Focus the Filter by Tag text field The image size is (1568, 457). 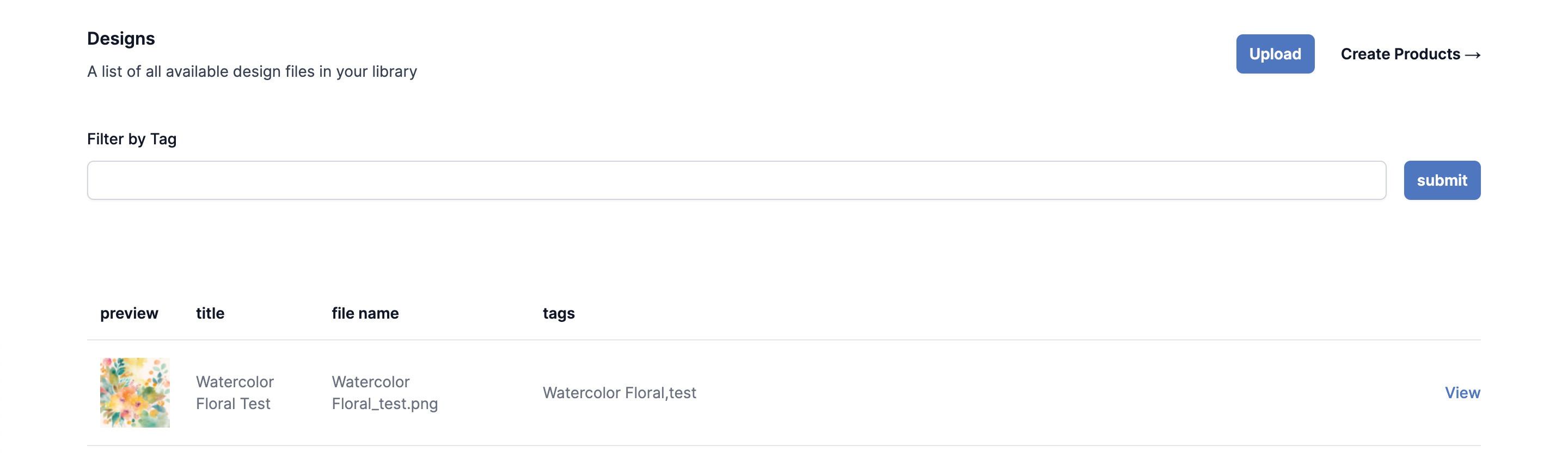(x=736, y=180)
